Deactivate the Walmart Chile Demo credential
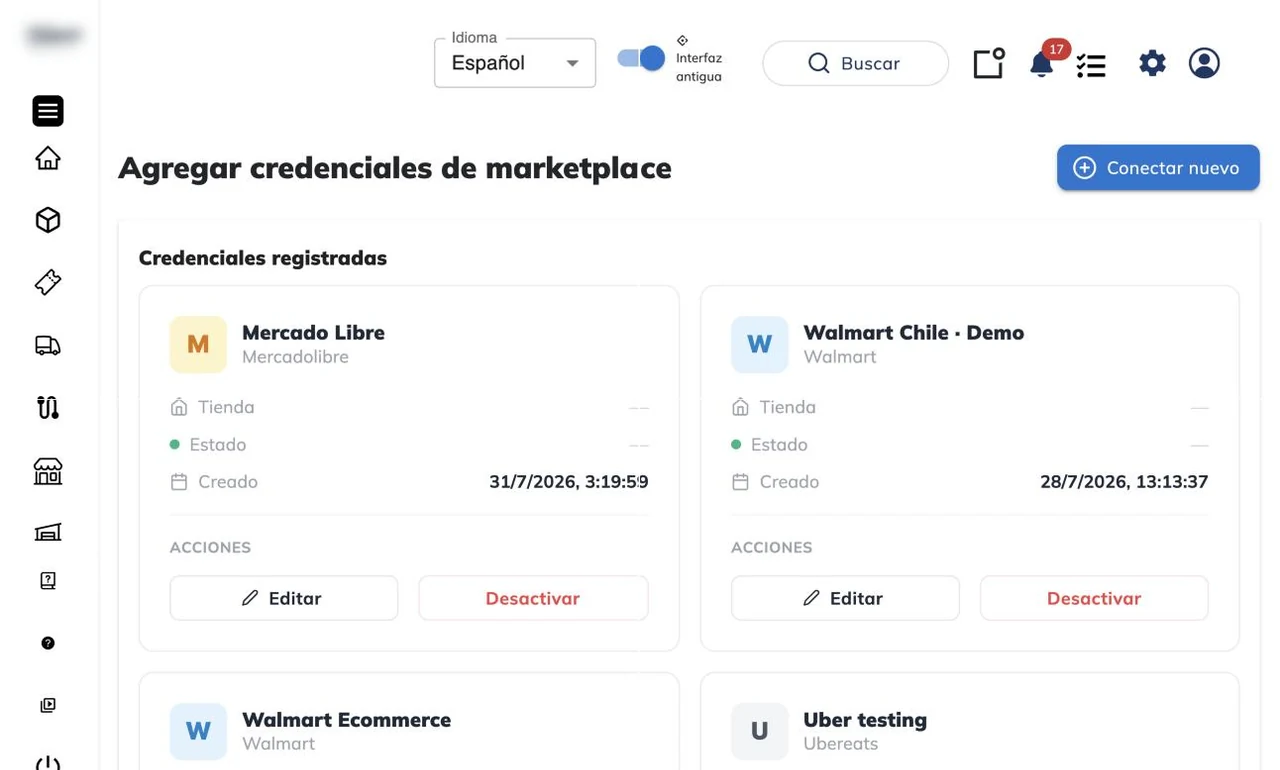Screen dimensions: 1280x770 click(1094, 598)
